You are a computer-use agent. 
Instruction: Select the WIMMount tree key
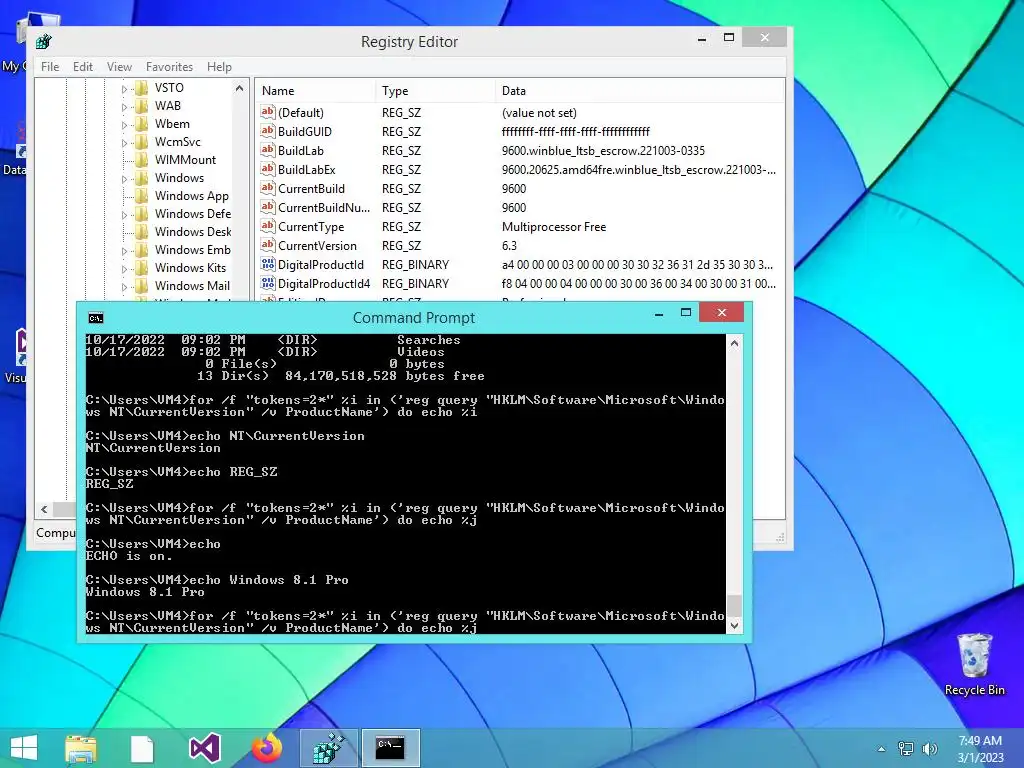(x=185, y=160)
